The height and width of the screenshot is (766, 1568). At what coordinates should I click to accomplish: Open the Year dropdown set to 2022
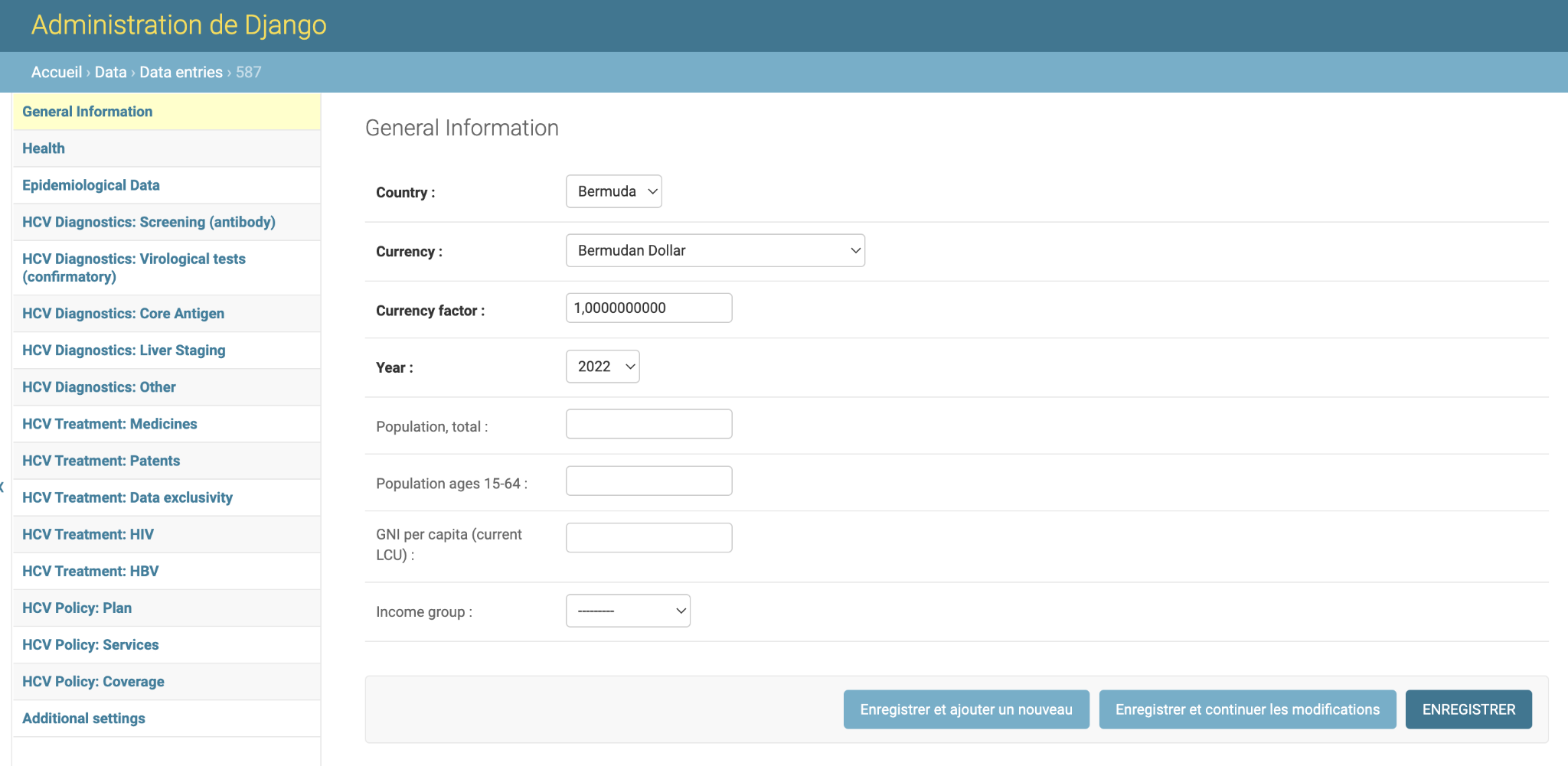coord(603,367)
